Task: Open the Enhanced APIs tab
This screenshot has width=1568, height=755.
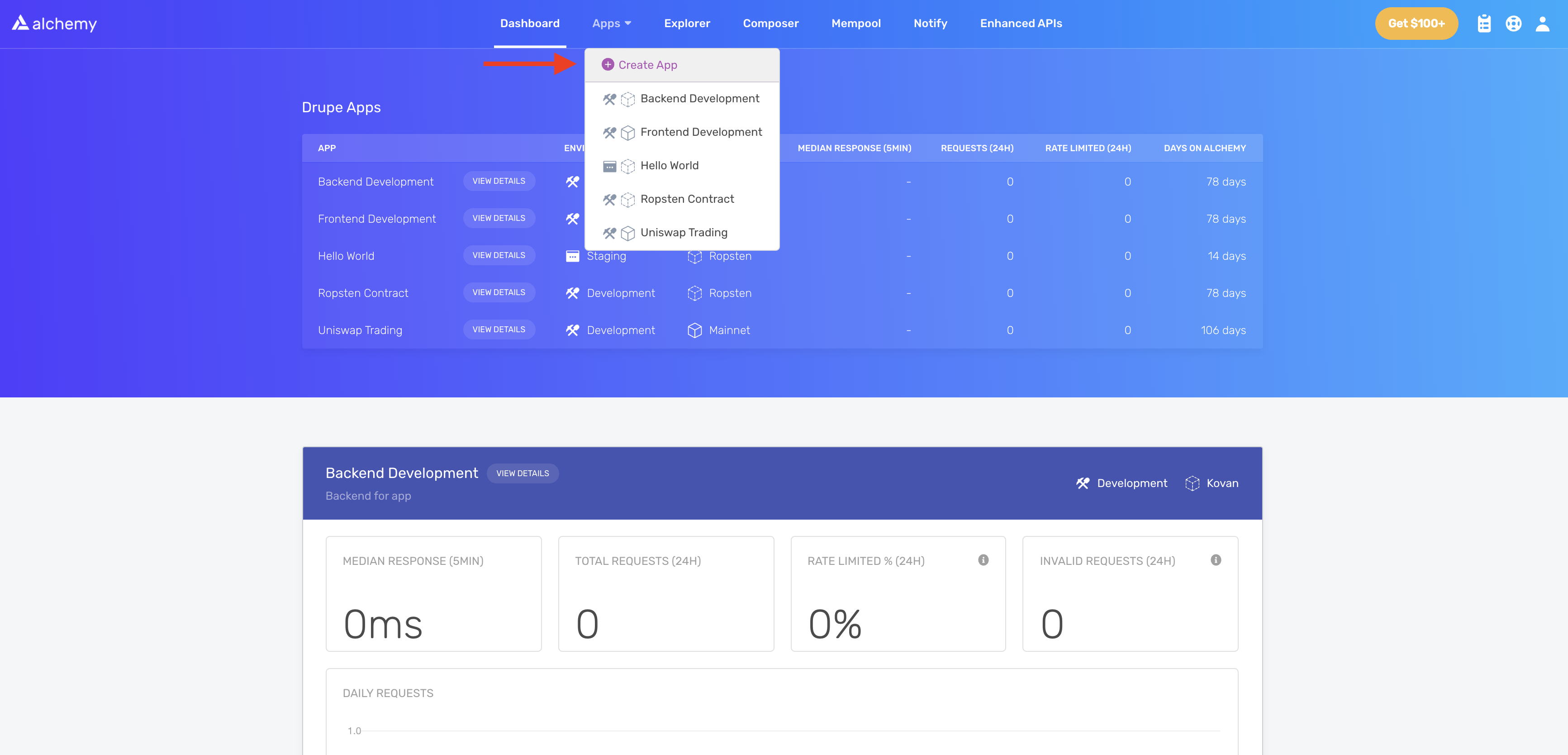Action: 1021,23
